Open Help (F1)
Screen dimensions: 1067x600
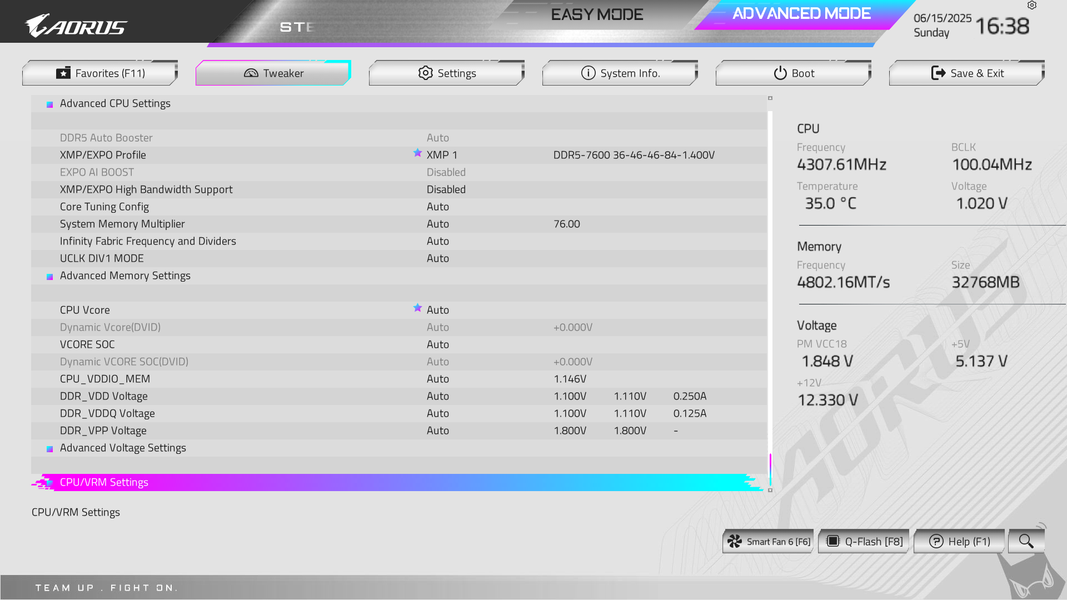pos(959,541)
